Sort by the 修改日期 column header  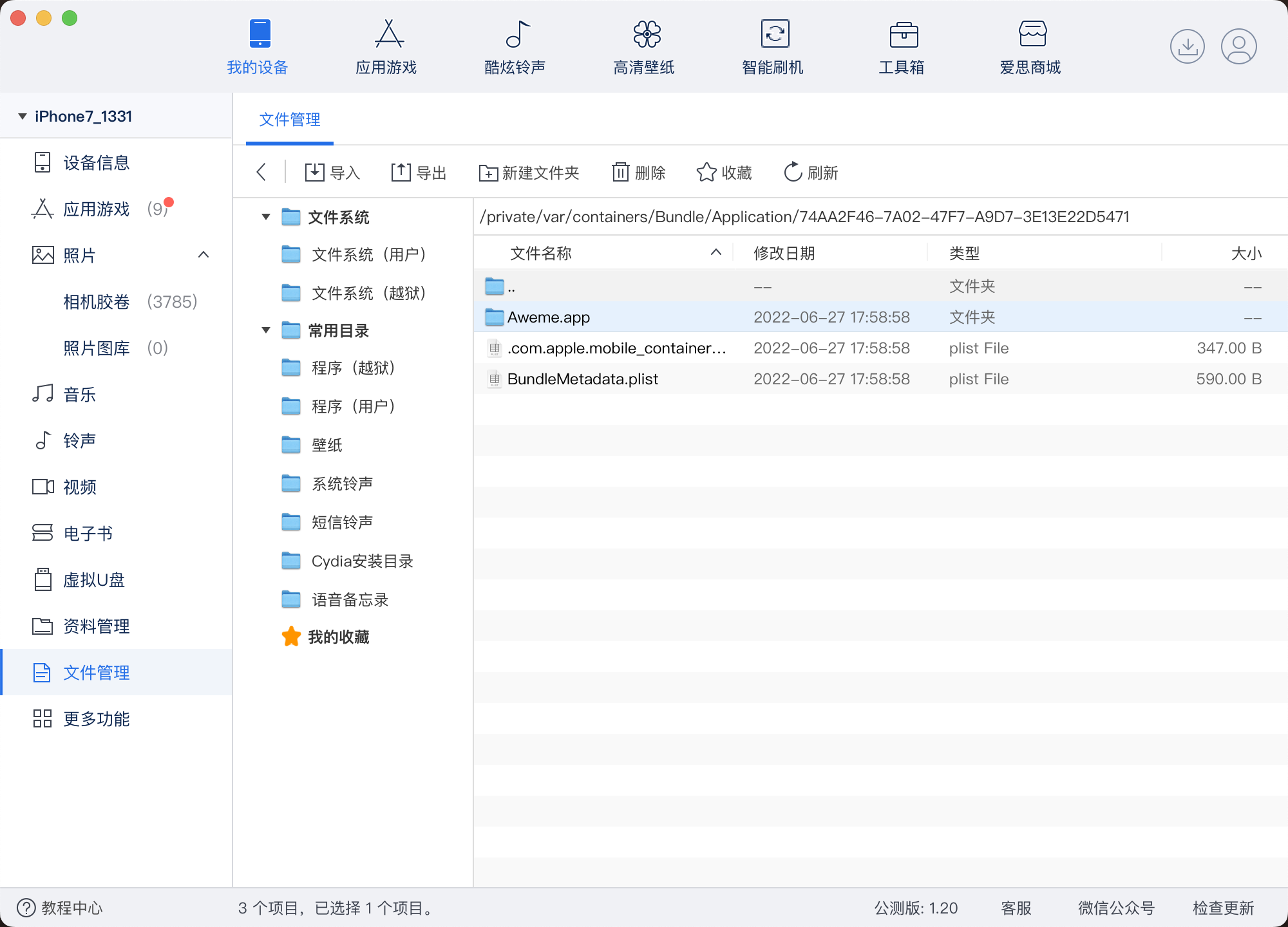click(784, 253)
